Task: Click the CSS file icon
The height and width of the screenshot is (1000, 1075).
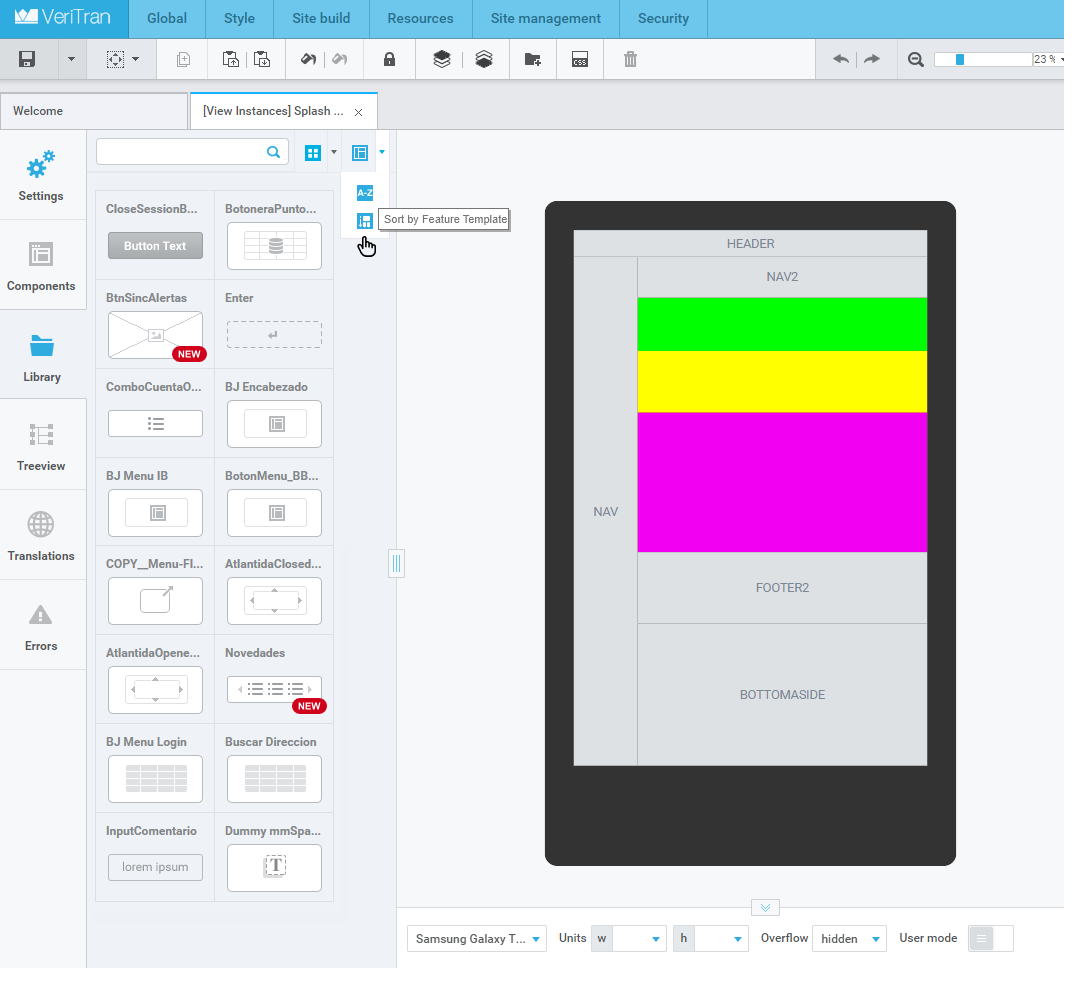Action: pos(580,59)
